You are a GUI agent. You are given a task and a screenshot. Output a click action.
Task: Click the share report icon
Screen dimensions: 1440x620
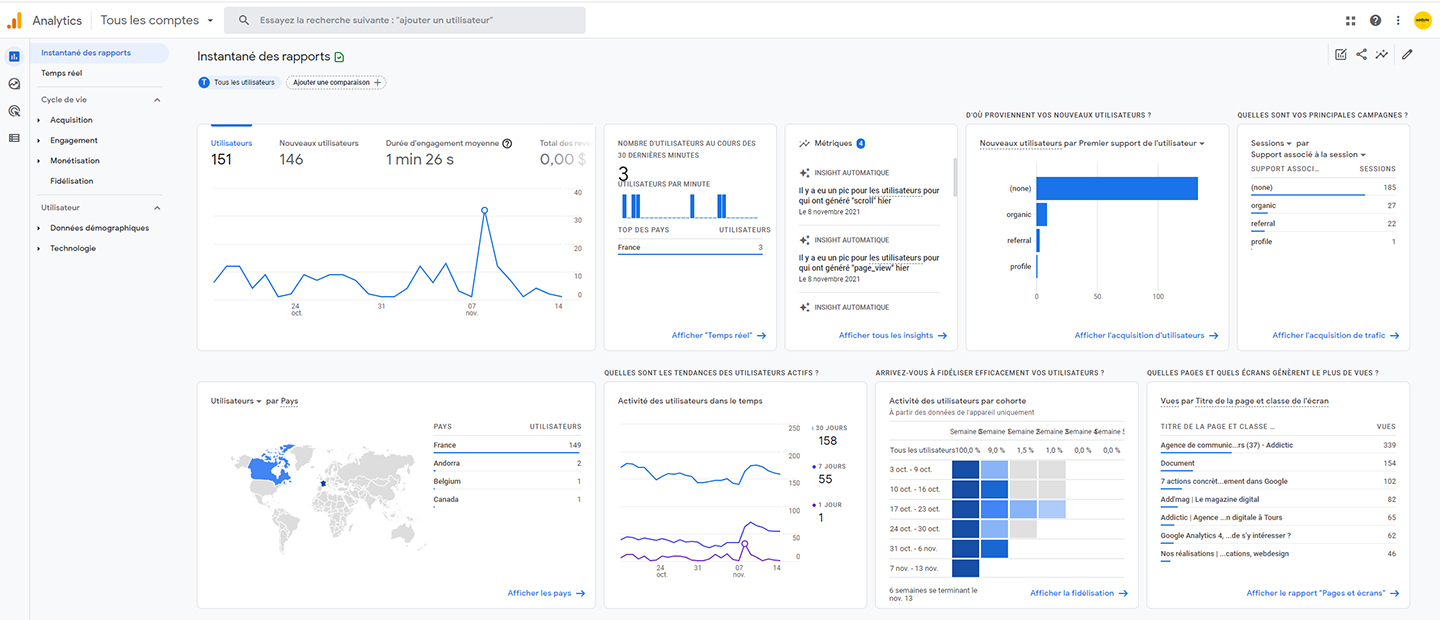[x=1361, y=55]
